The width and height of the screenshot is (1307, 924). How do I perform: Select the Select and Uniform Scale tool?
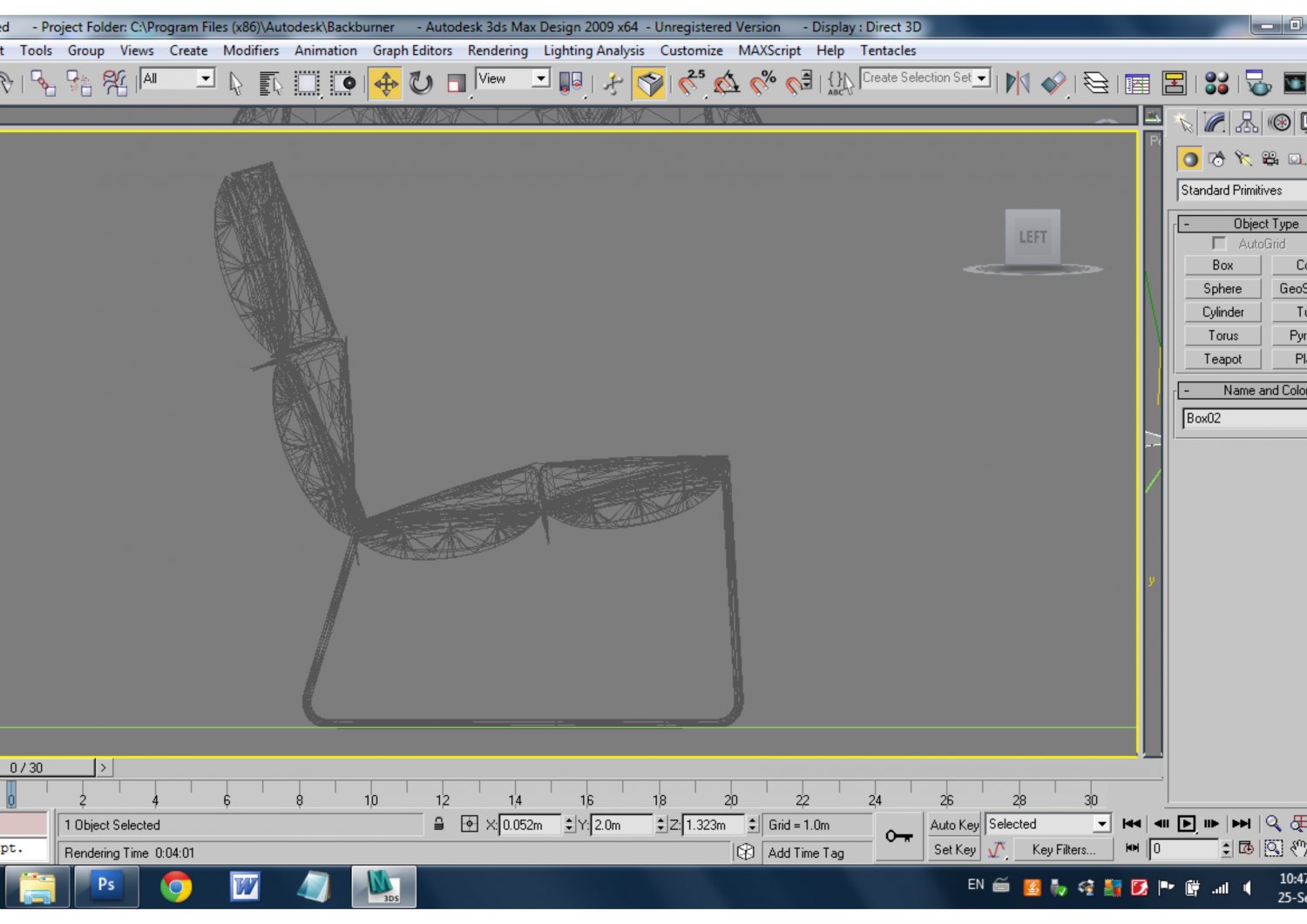pos(454,84)
